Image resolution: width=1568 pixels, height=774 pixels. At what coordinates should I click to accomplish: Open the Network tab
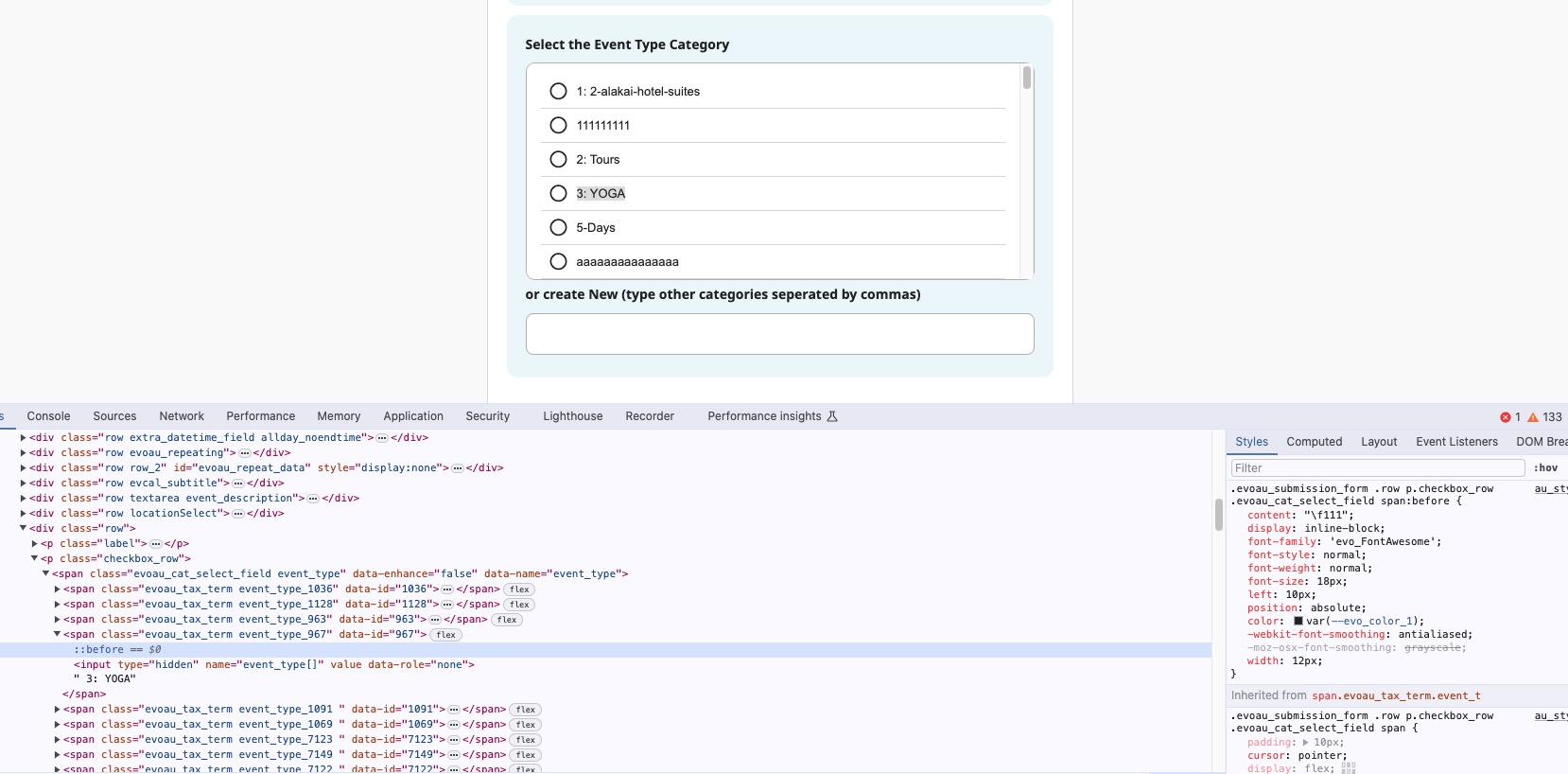(x=182, y=416)
